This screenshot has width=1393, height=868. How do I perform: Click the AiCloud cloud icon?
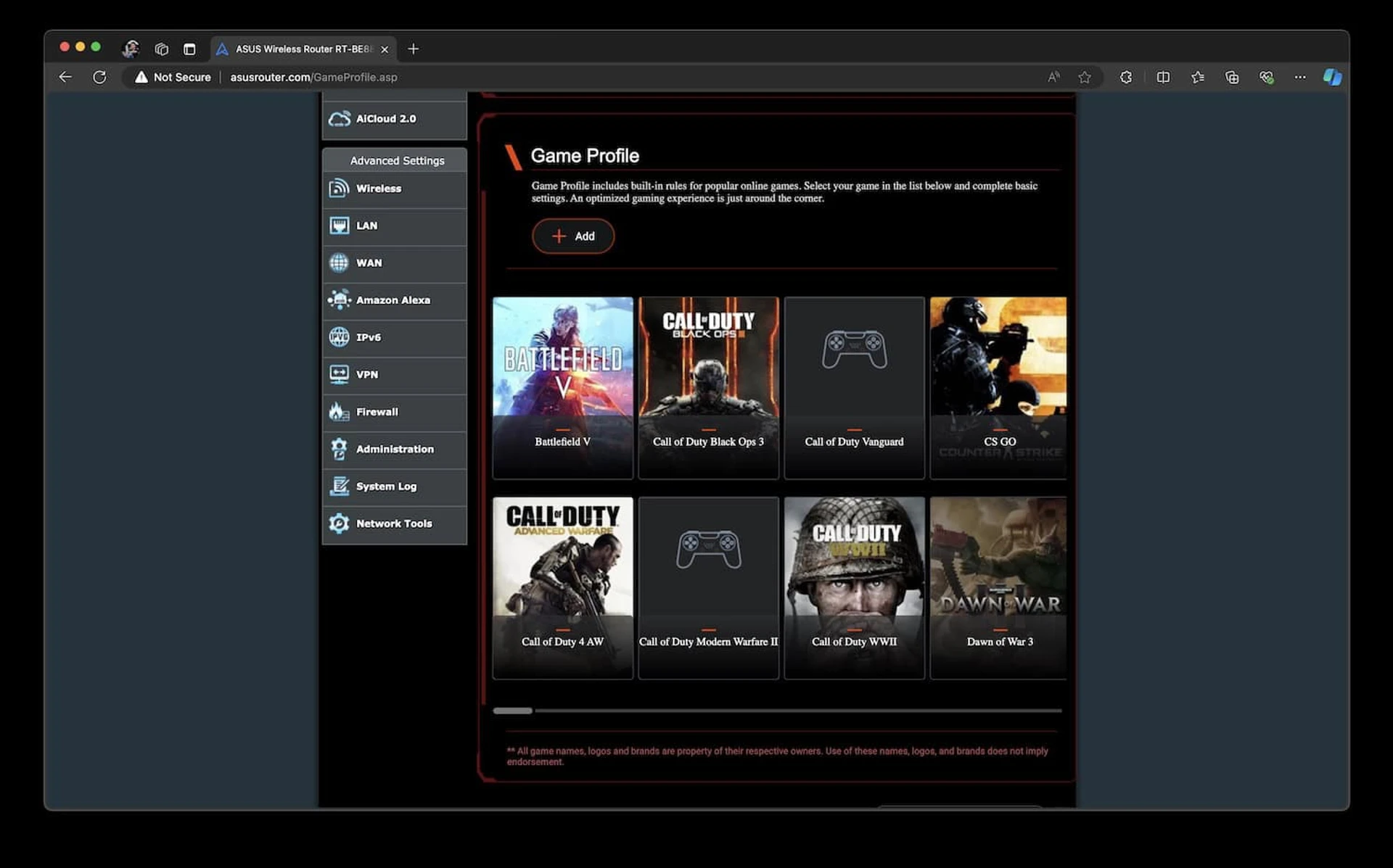(x=339, y=119)
